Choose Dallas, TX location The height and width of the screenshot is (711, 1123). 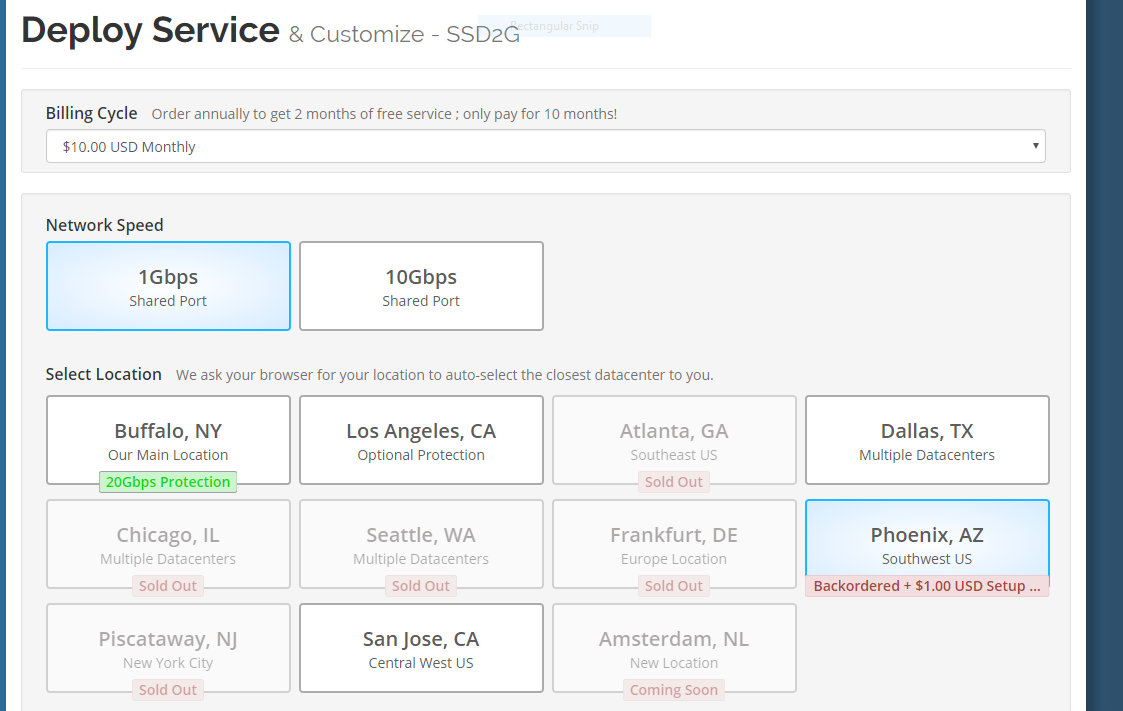(x=927, y=440)
